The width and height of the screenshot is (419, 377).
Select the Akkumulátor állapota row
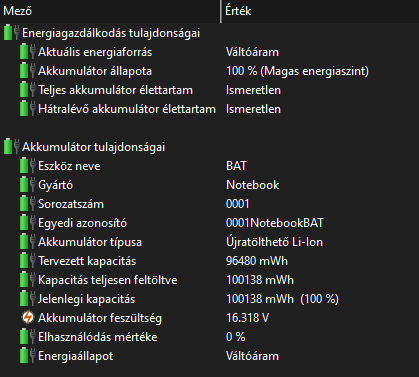pos(209,71)
